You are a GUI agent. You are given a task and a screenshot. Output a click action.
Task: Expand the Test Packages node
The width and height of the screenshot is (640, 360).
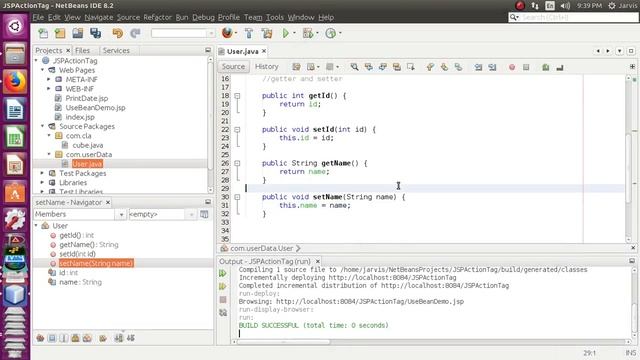[x=42, y=173]
